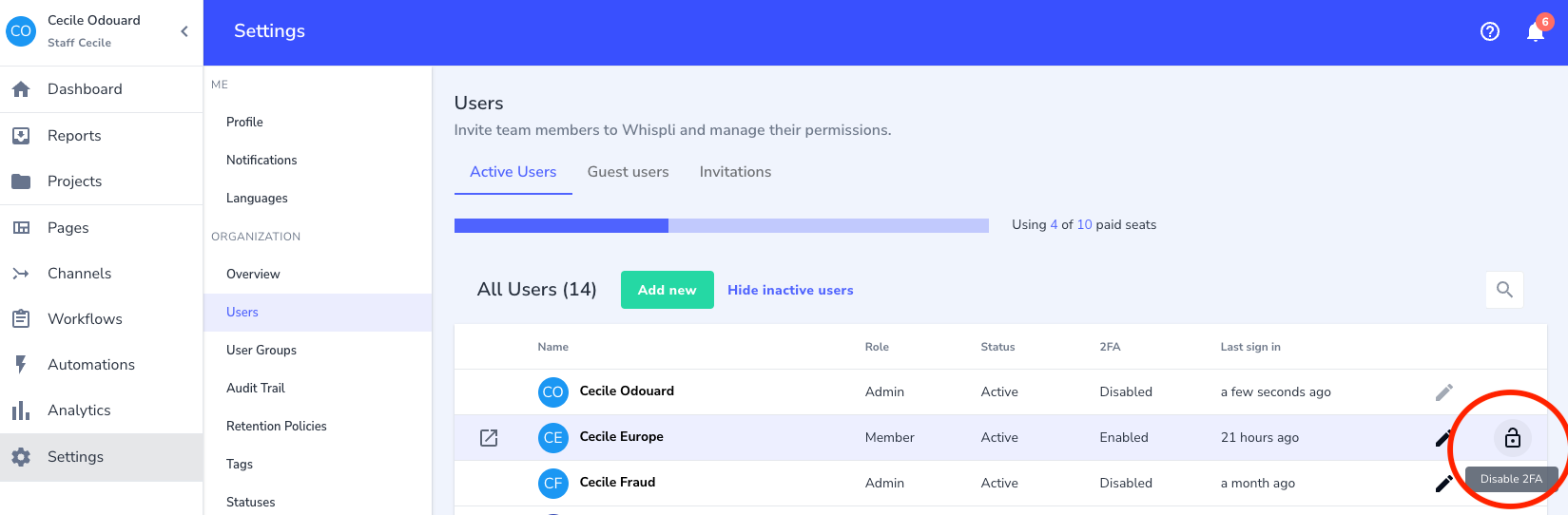Open the help question mark icon
The image size is (1568, 515).
tap(1489, 31)
